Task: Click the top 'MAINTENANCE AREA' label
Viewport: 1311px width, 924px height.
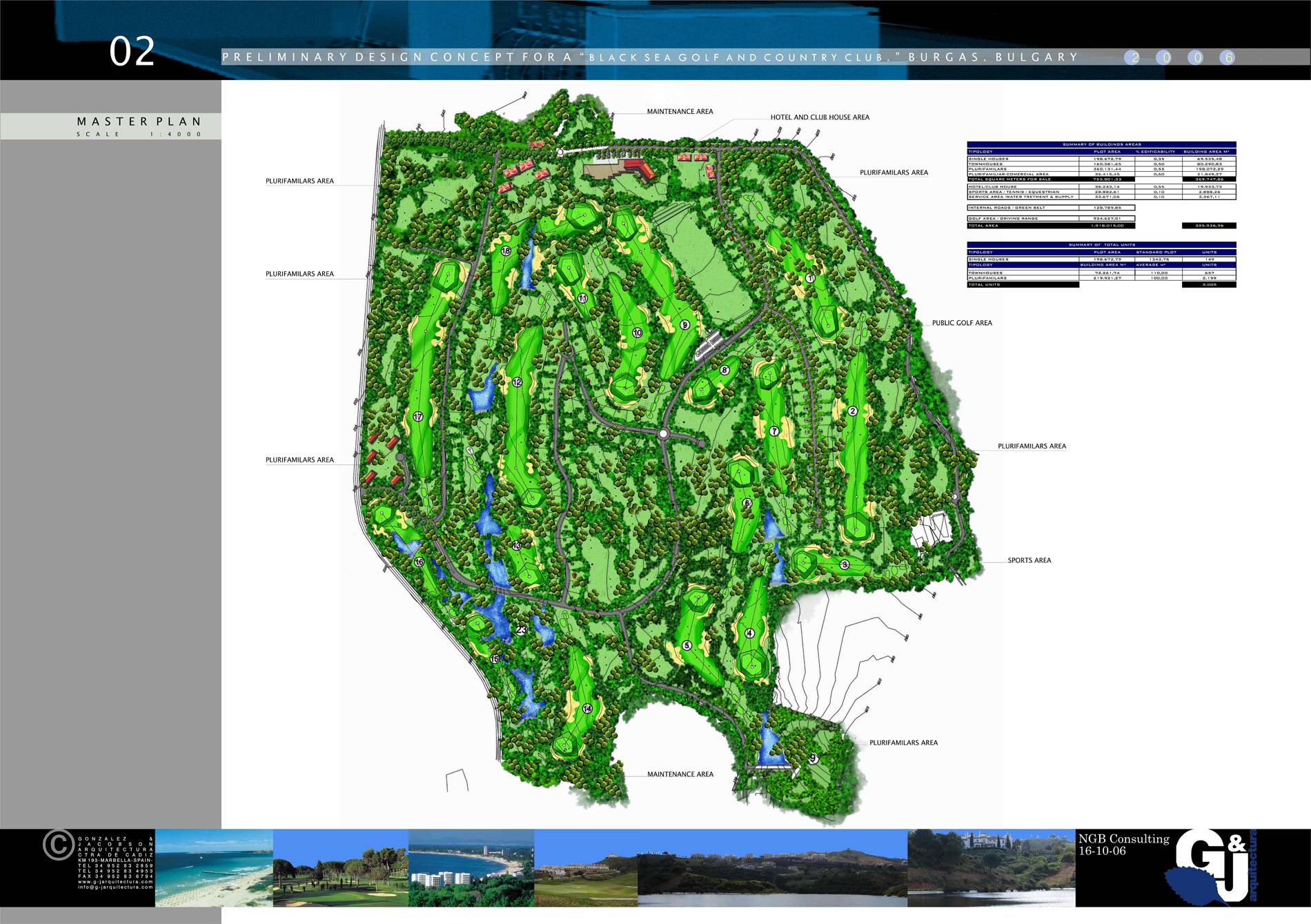Action: click(680, 111)
